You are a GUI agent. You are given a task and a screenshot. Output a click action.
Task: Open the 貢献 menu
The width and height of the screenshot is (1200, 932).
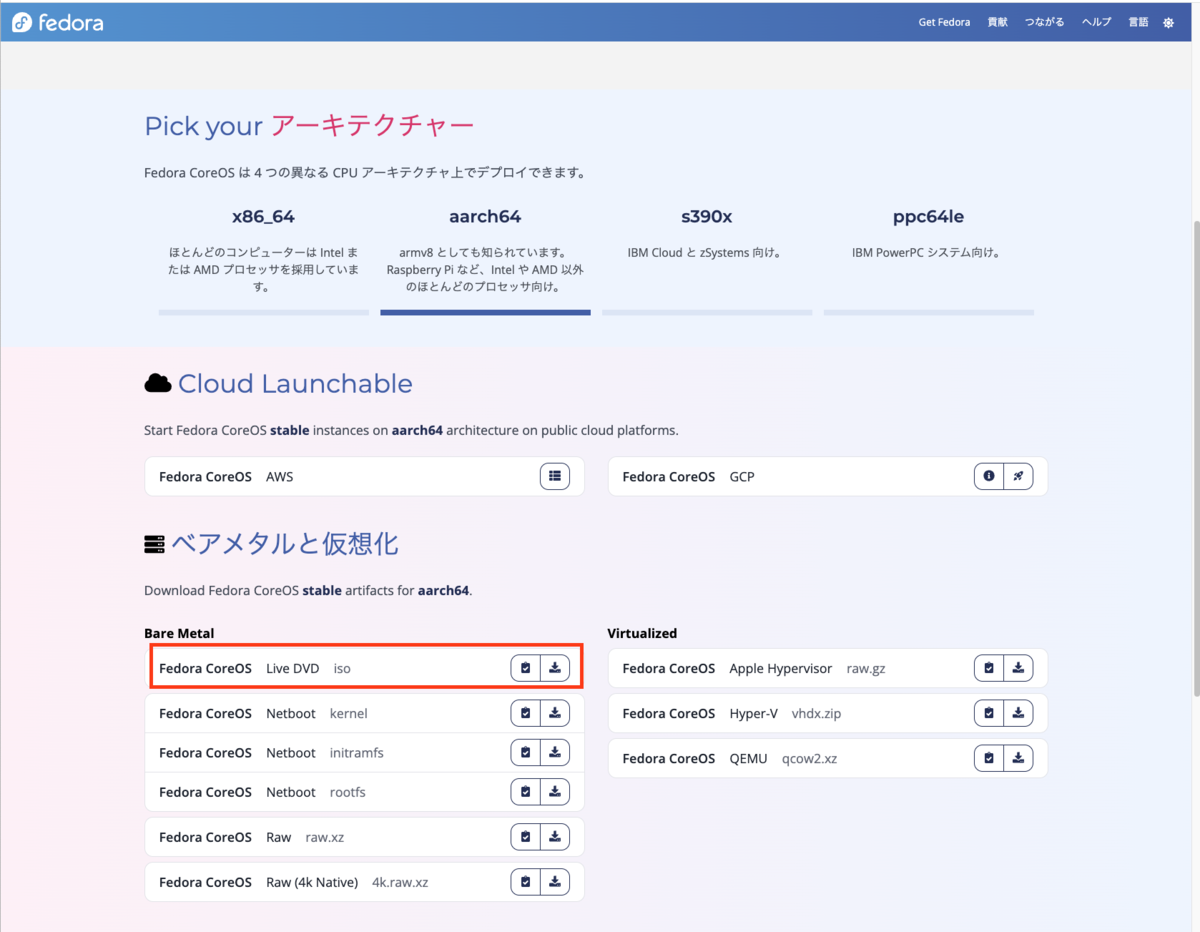[997, 22]
